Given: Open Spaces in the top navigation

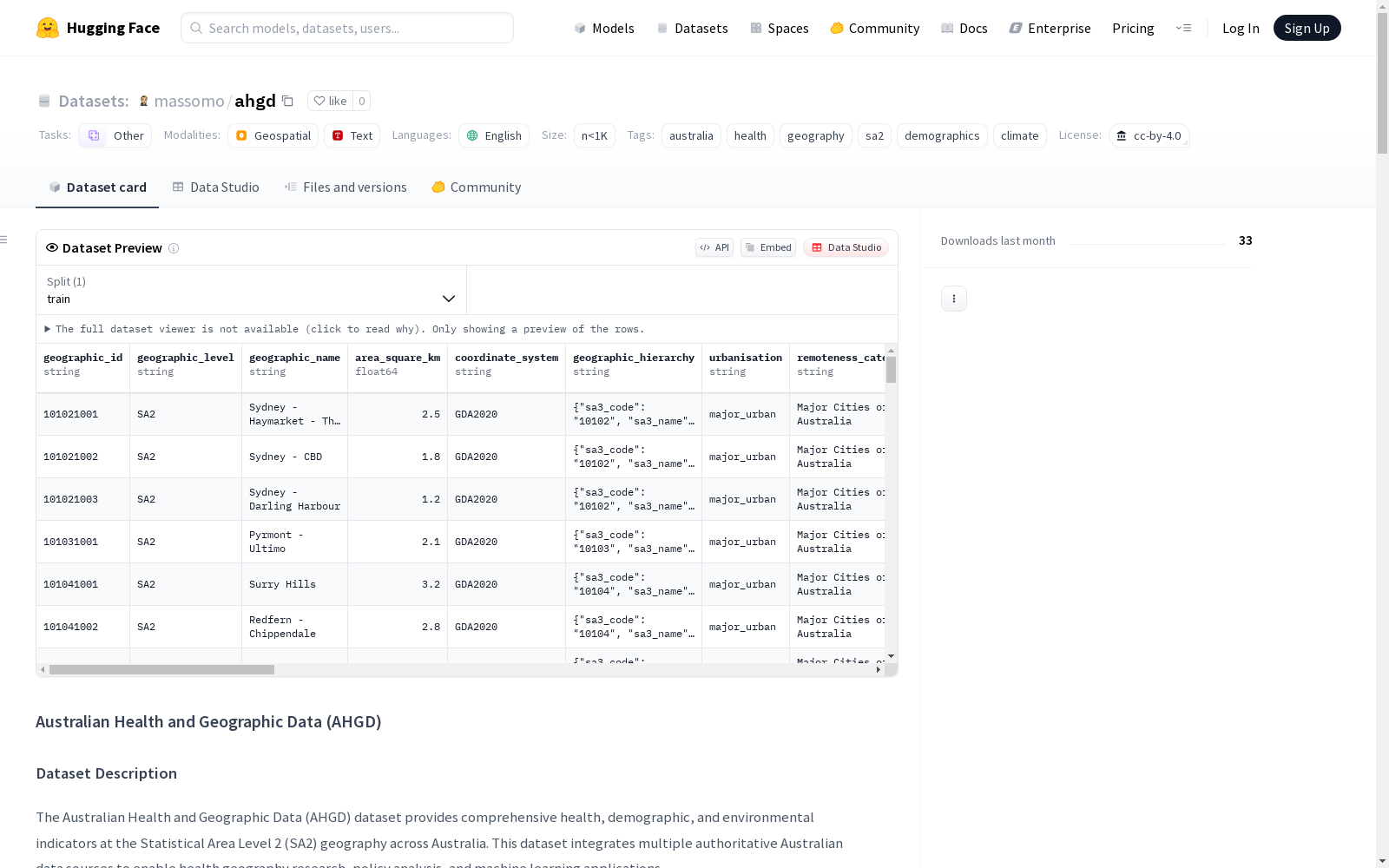Looking at the screenshot, I should tap(780, 28).
